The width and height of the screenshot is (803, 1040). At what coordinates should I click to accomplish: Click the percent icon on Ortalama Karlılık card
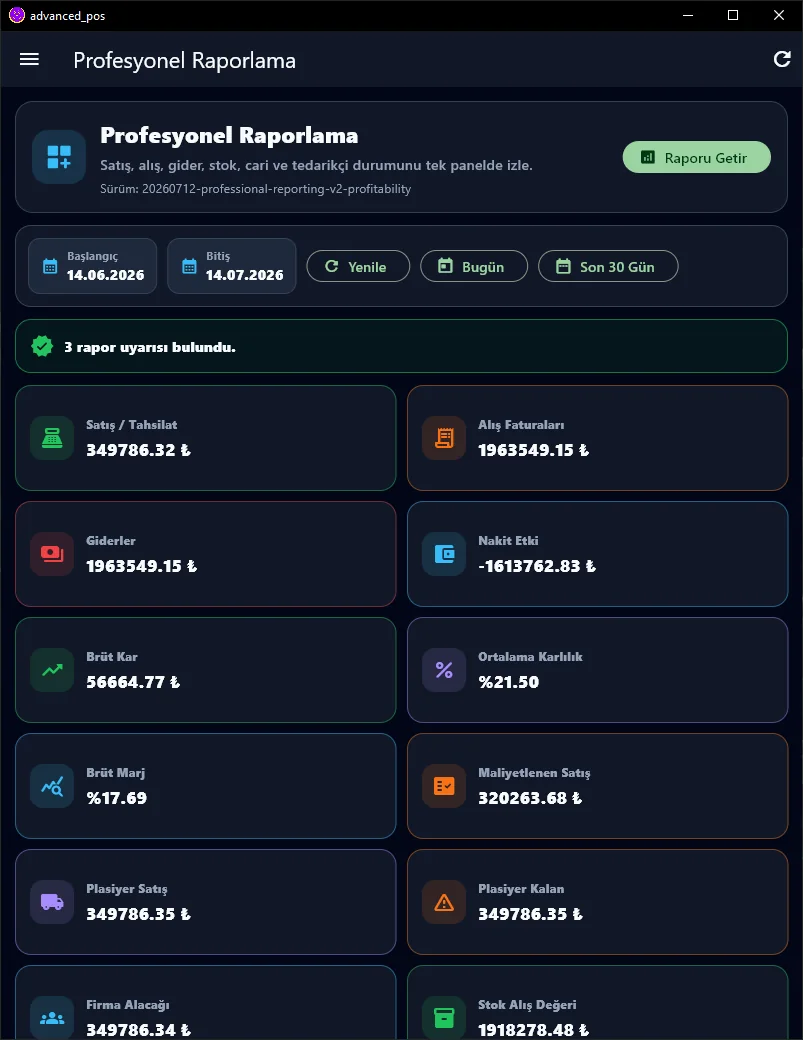444,670
